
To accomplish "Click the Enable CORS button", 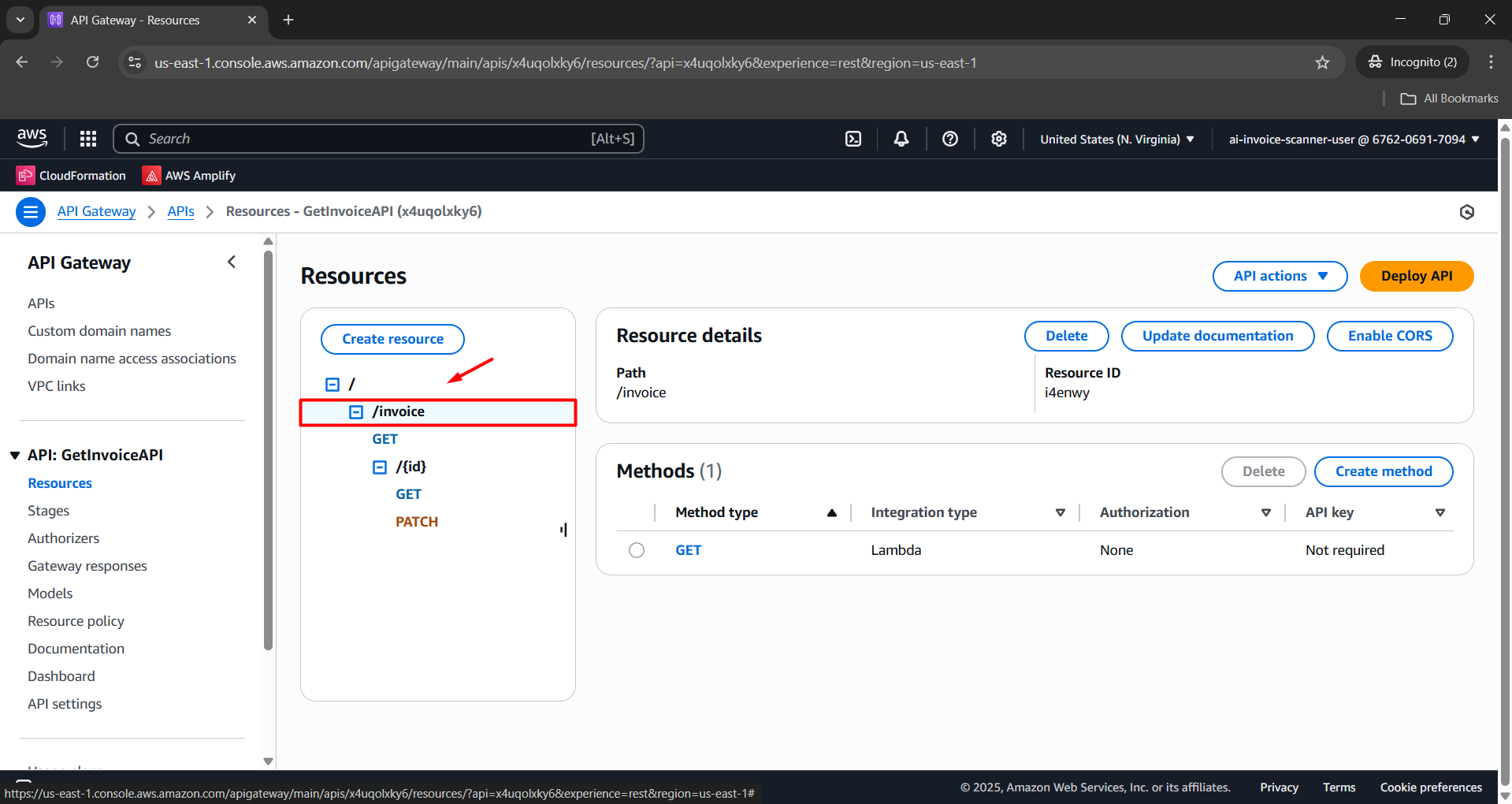I will 1389,336.
